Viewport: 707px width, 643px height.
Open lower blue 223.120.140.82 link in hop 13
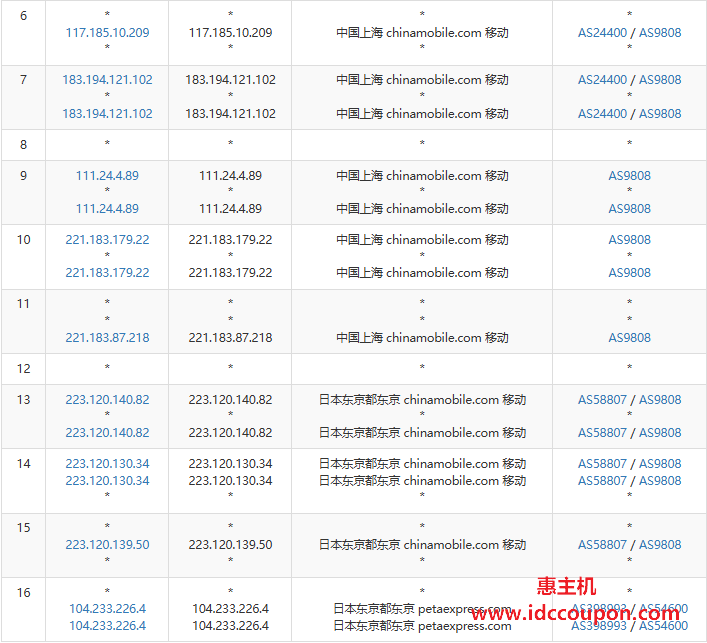pyautogui.click(x=107, y=432)
